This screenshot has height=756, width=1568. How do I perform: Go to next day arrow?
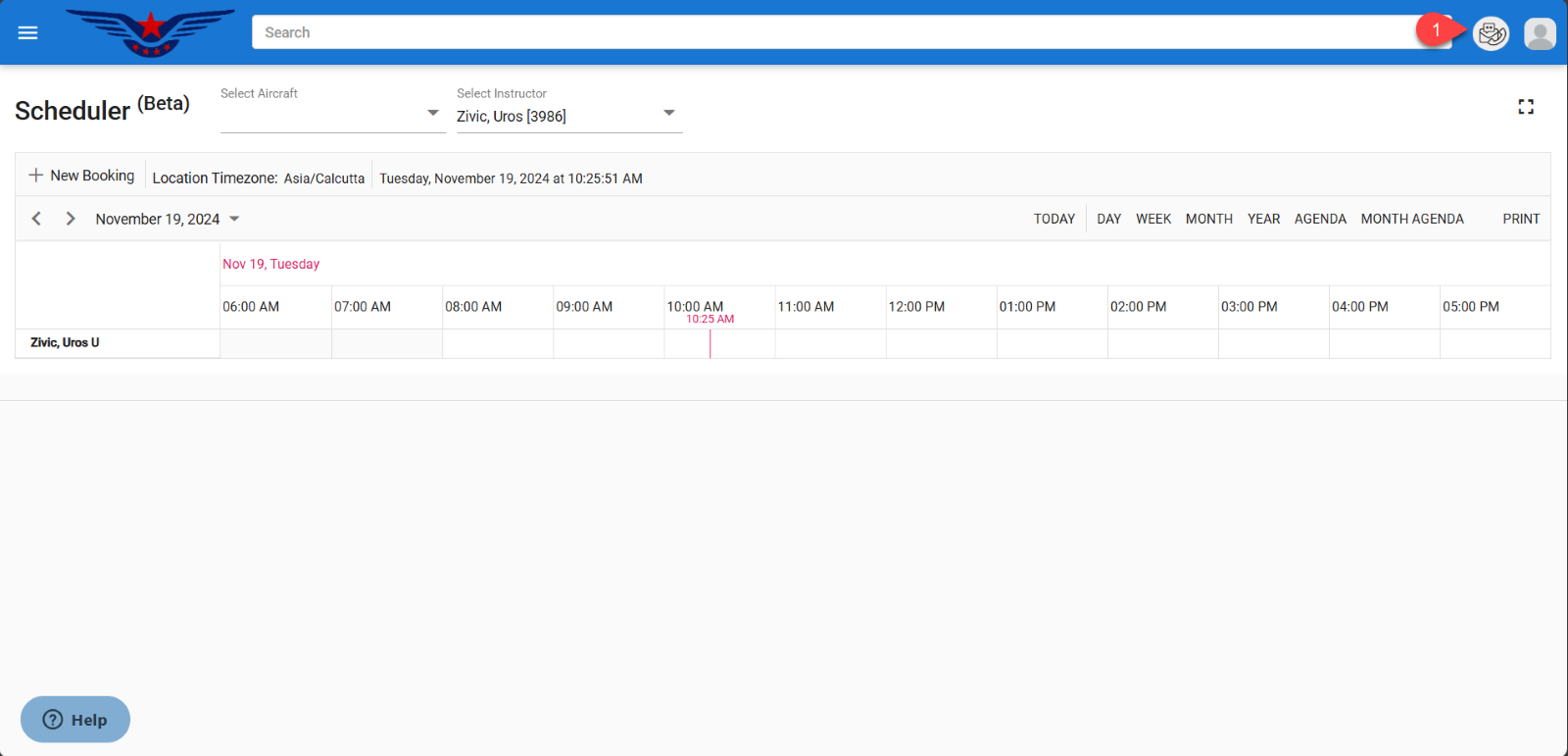pos(71,219)
